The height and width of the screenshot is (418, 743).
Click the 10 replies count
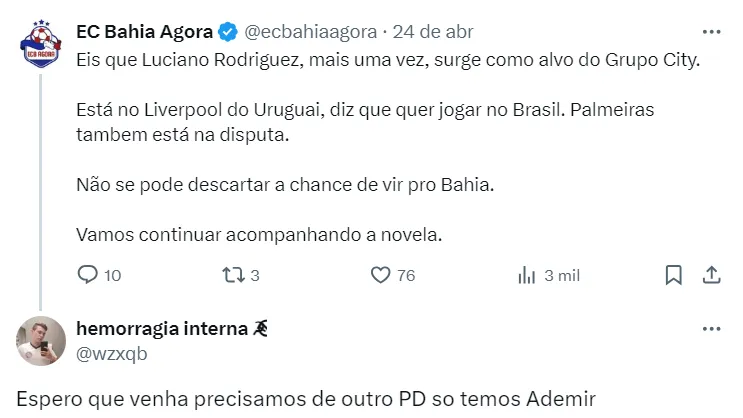click(x=112, y=275)
